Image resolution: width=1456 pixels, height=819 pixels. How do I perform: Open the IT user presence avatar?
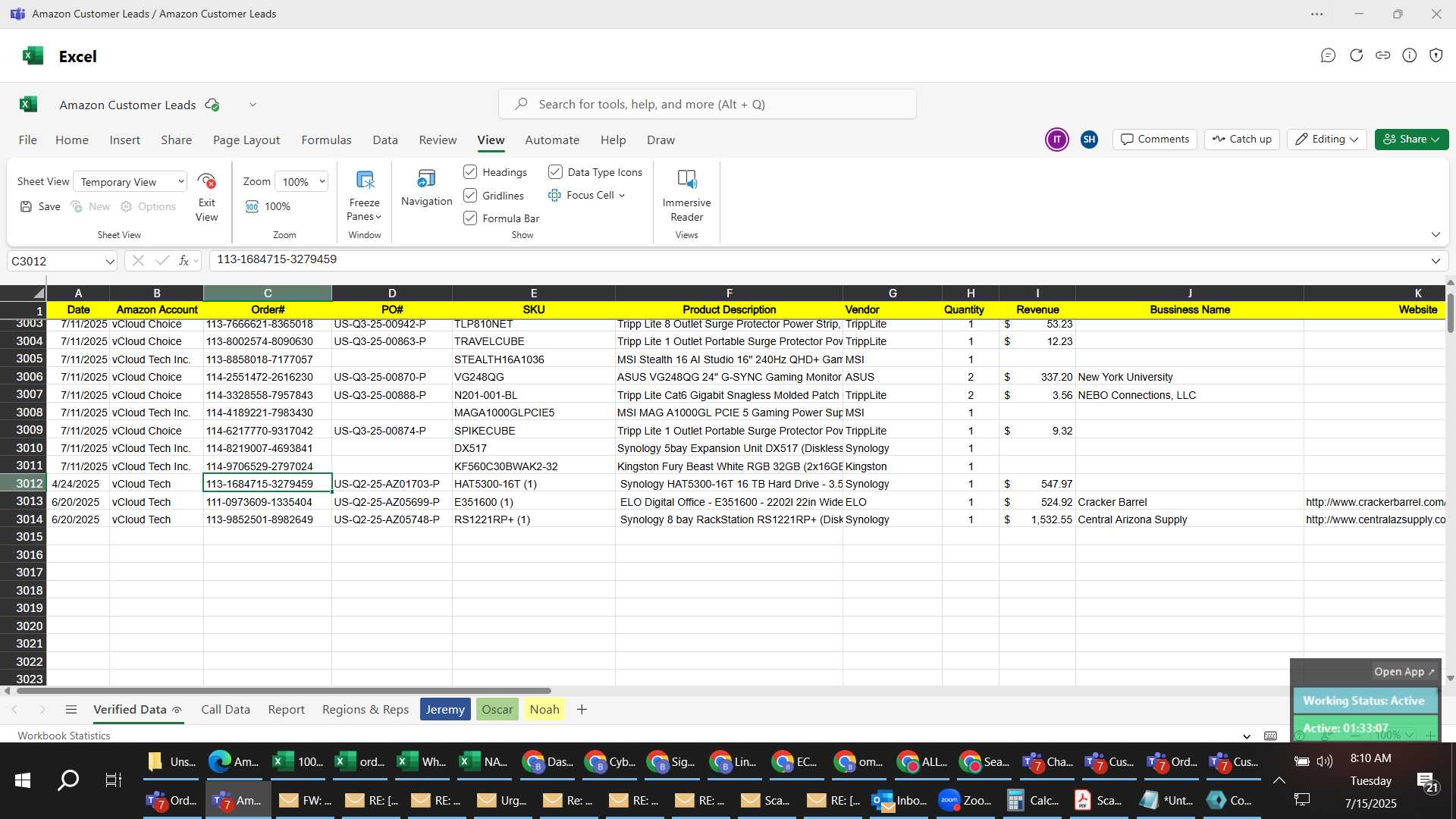pyautogui.click(x=1056, y=140)
